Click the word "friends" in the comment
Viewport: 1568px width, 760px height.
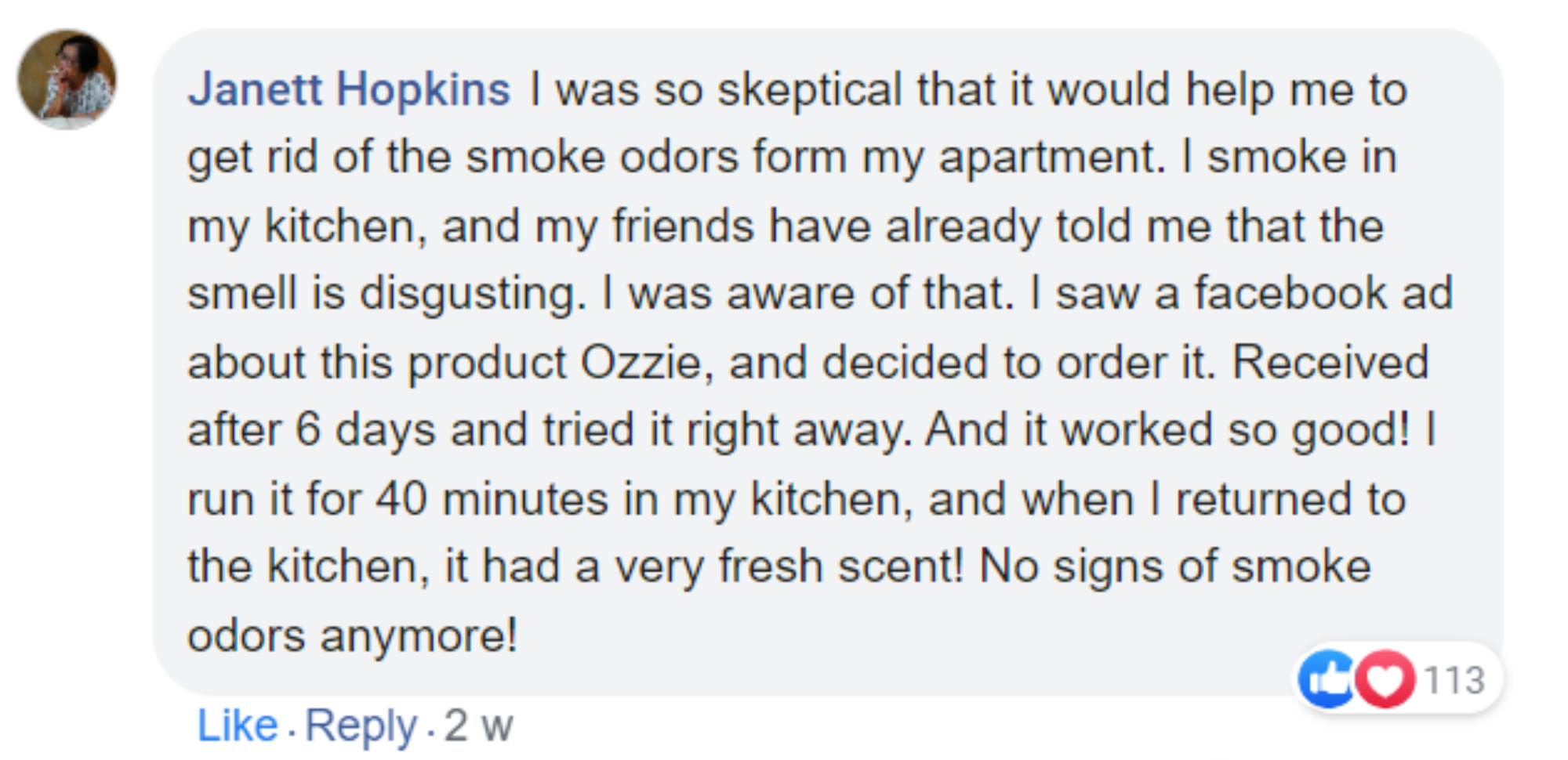682,226
